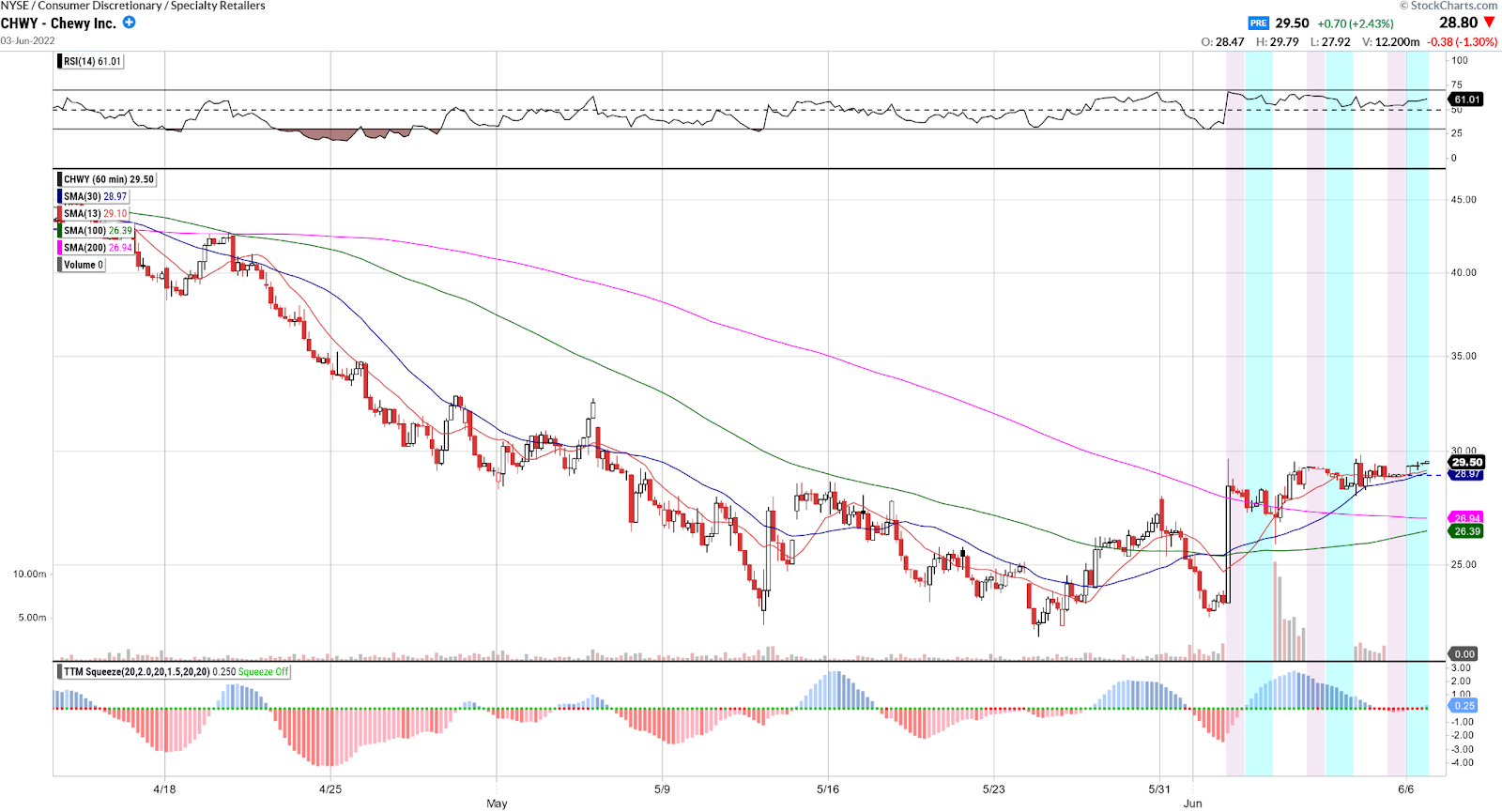Click the RSI(14) 61.01 indicator label
Viewport: 1502px width, 812px height.
[x=92, y=61]
